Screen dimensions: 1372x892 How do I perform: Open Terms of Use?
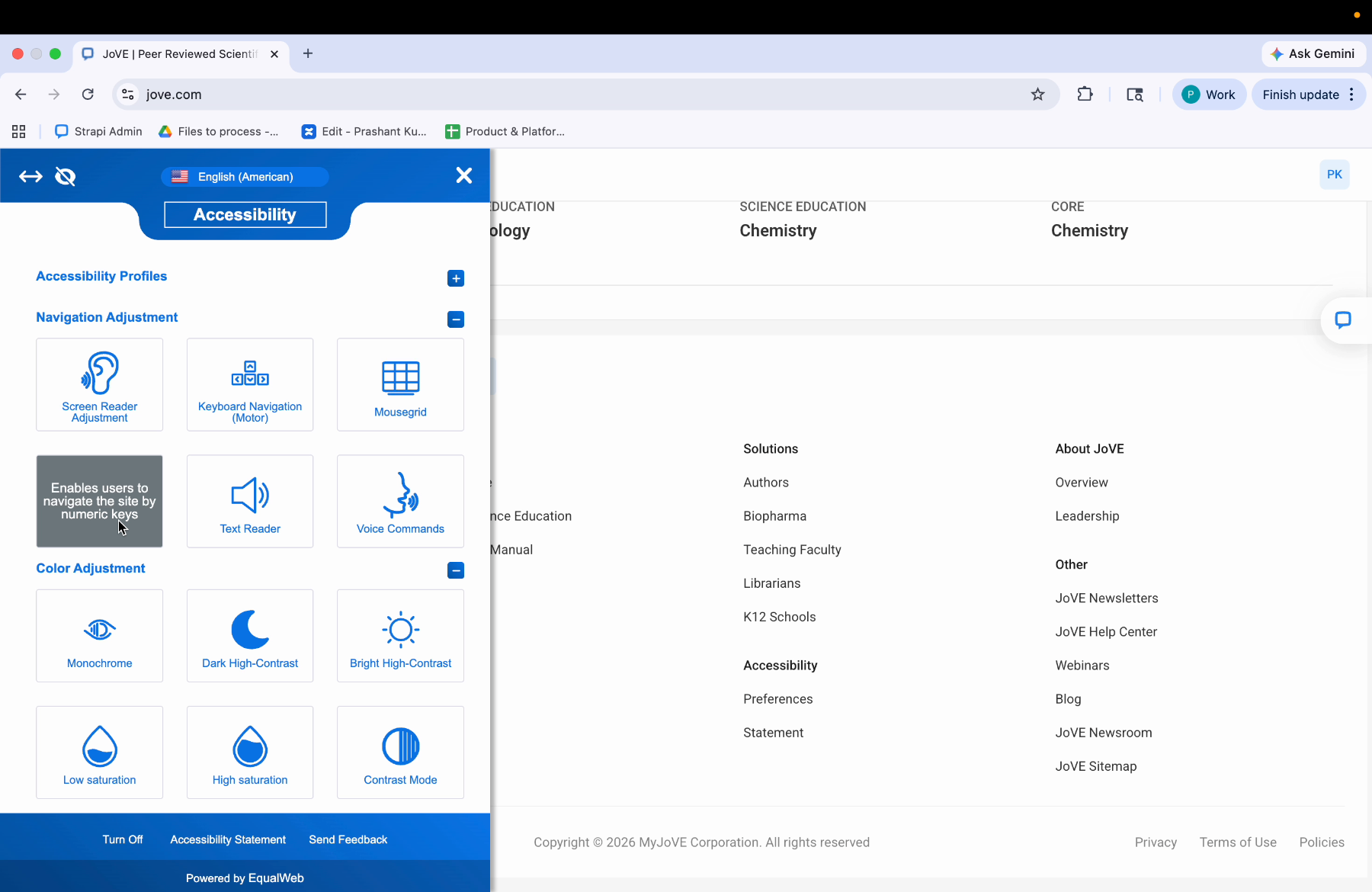click(x=1238, y=842)
